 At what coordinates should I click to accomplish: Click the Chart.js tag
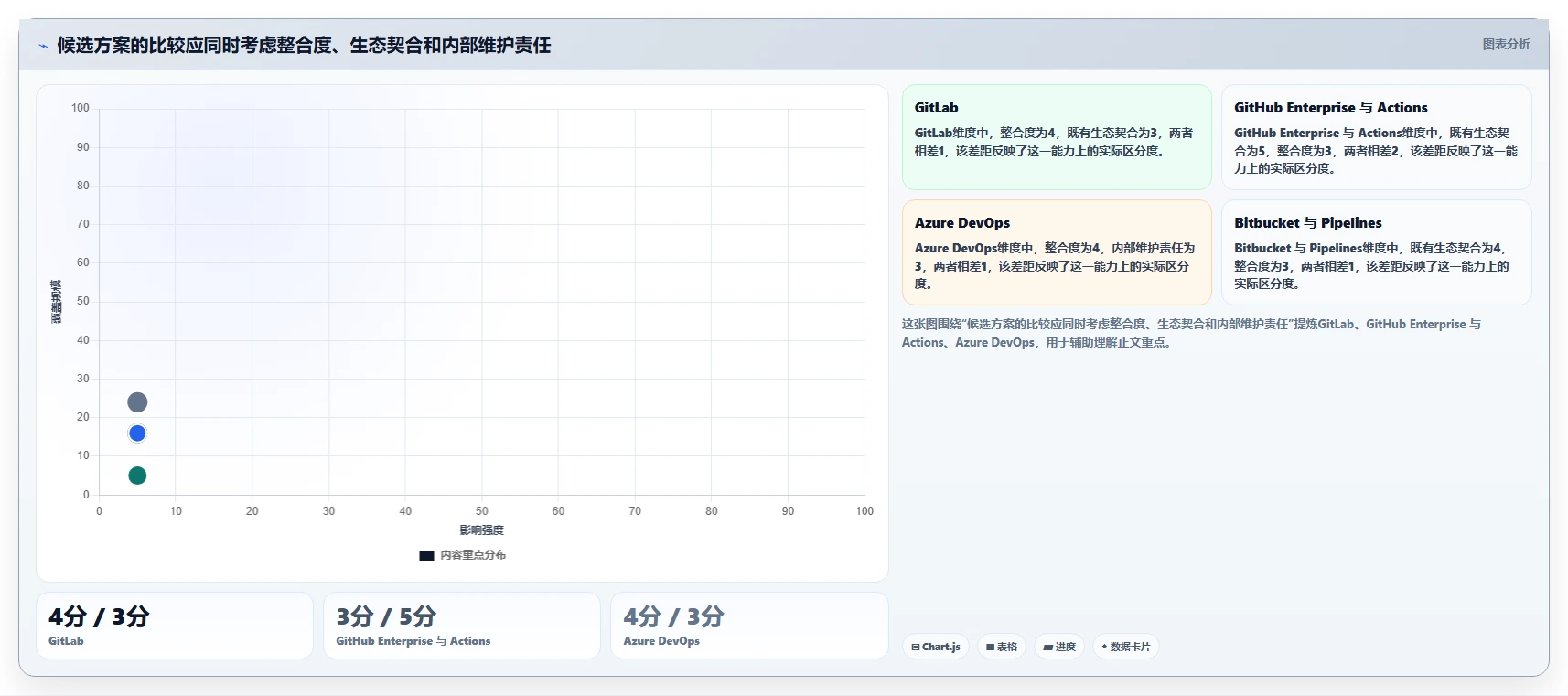(936, 647)
